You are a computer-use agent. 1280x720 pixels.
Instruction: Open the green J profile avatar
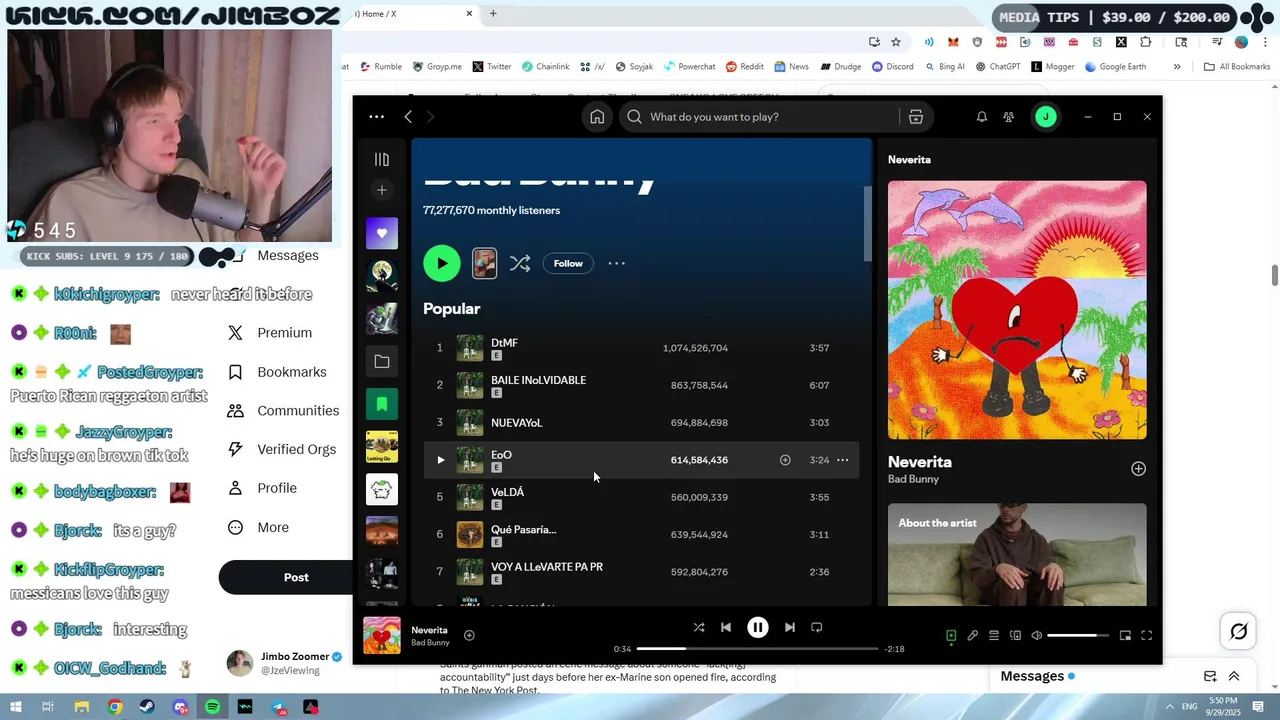click(1045, 117)
